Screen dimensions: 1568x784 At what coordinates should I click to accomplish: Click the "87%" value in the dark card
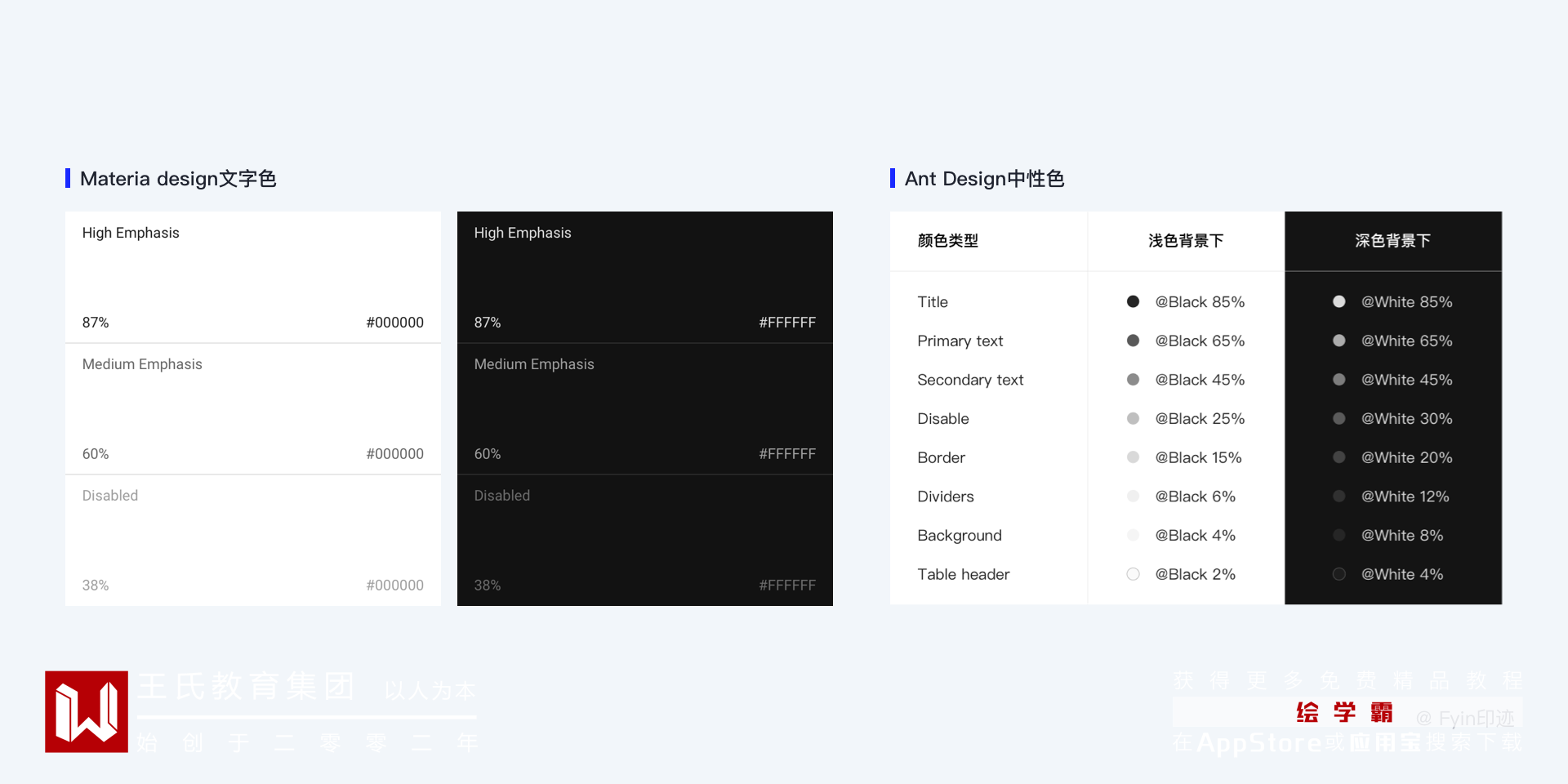pos(488,323)
